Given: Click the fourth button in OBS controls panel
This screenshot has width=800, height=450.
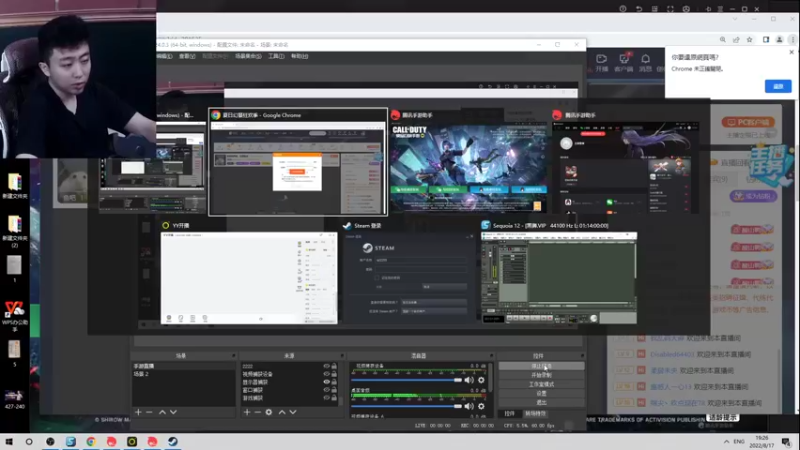Looking at the screenshot, I should coord(541,393).
